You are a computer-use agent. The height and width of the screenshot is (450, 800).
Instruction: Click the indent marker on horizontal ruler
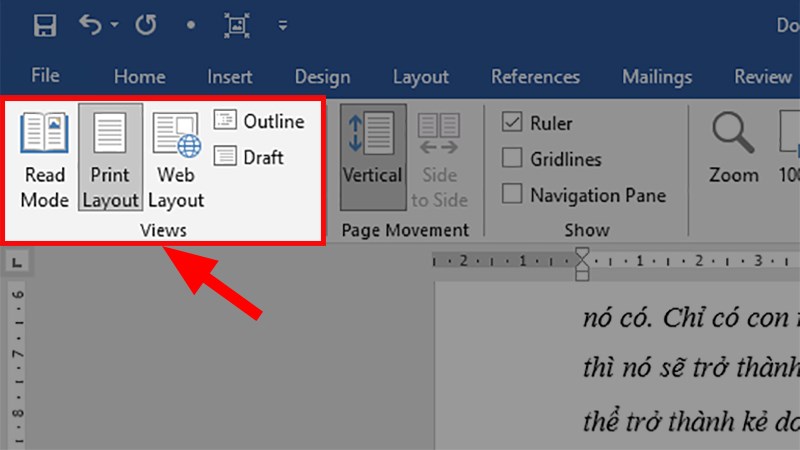(x=583, y=264)
